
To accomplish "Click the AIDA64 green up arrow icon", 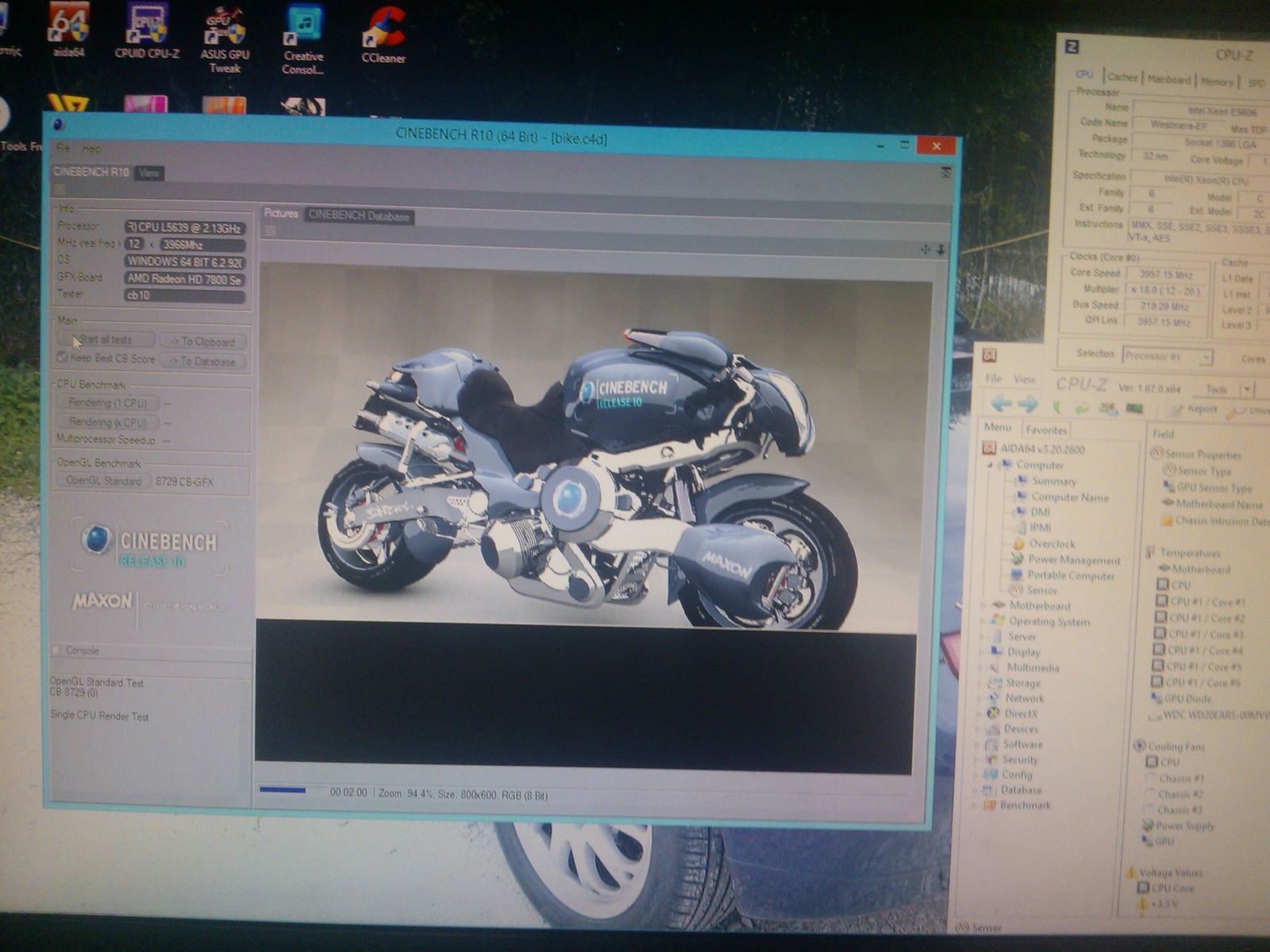I will click(x=1056, y=406).
